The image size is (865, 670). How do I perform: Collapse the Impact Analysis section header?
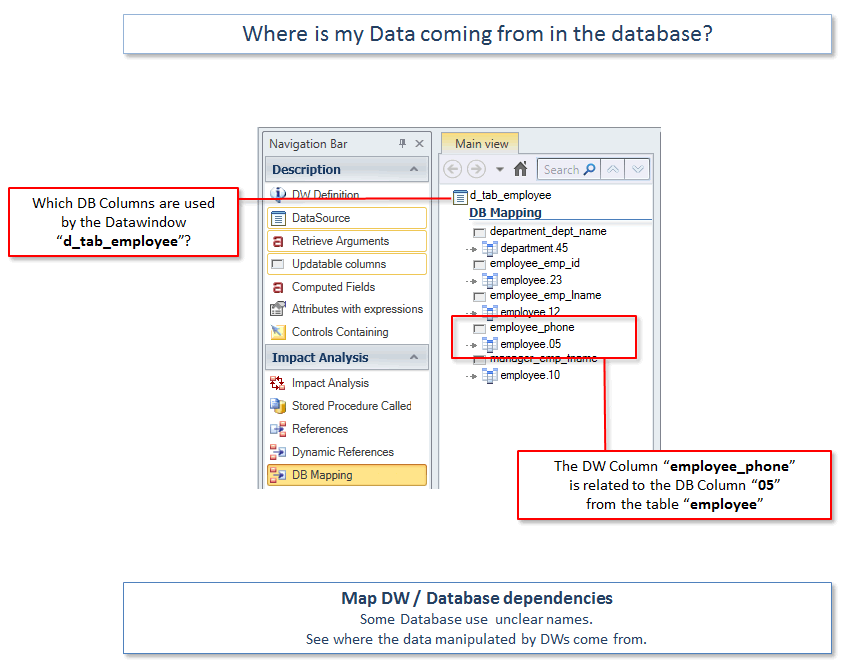pyautogui.click(x=413, y=358)
